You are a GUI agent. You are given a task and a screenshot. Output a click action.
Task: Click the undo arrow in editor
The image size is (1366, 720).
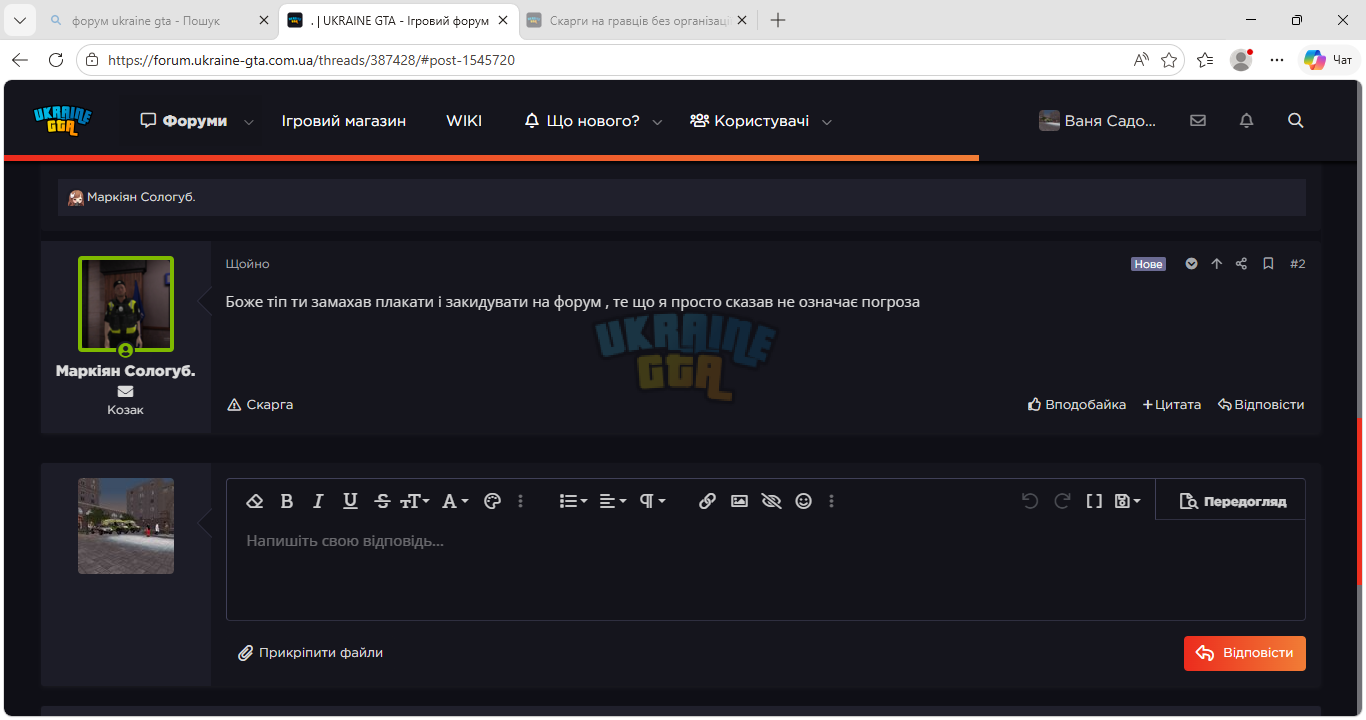[x=1030, y=501]
